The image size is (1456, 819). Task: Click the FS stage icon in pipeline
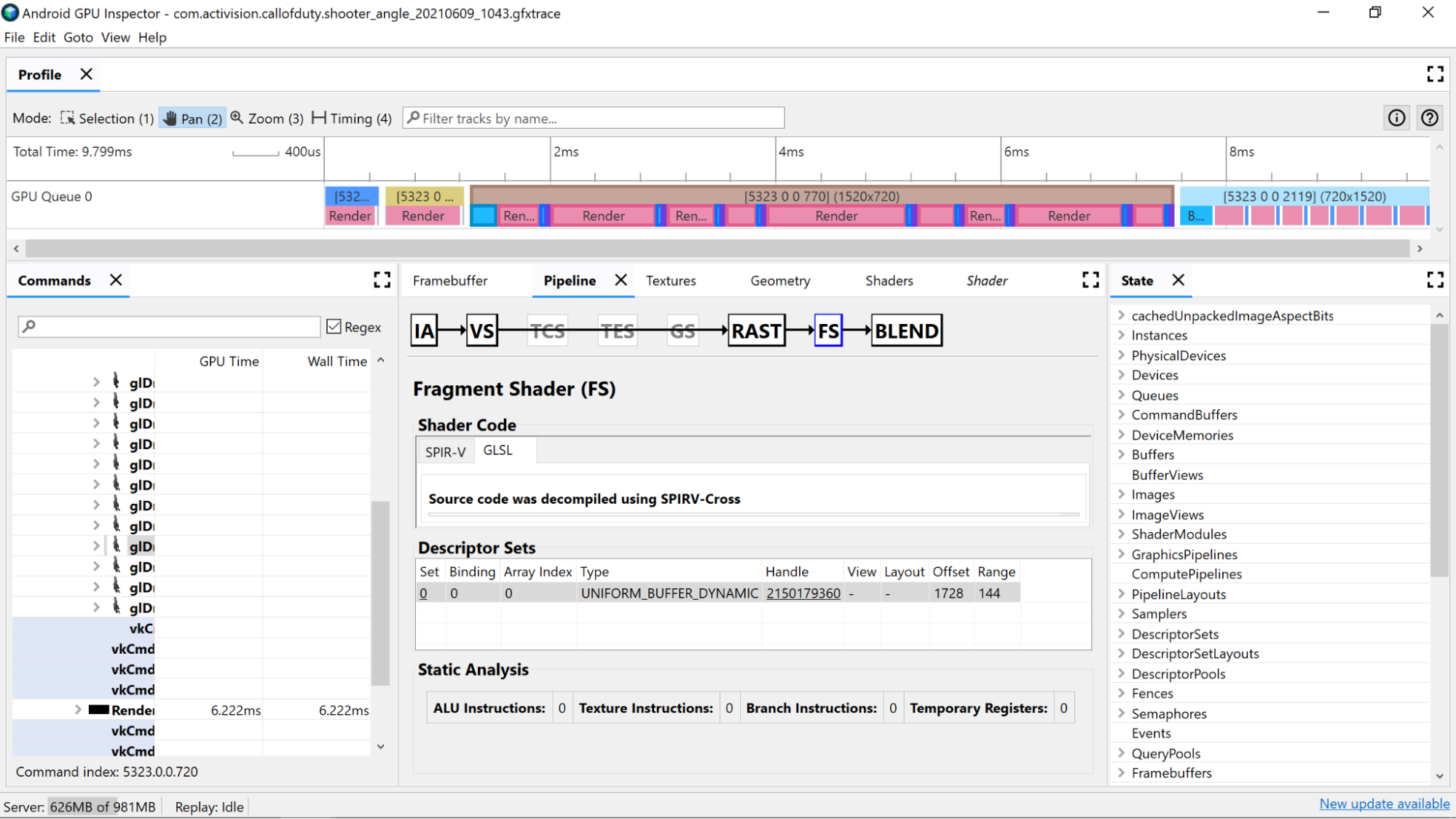828,330
